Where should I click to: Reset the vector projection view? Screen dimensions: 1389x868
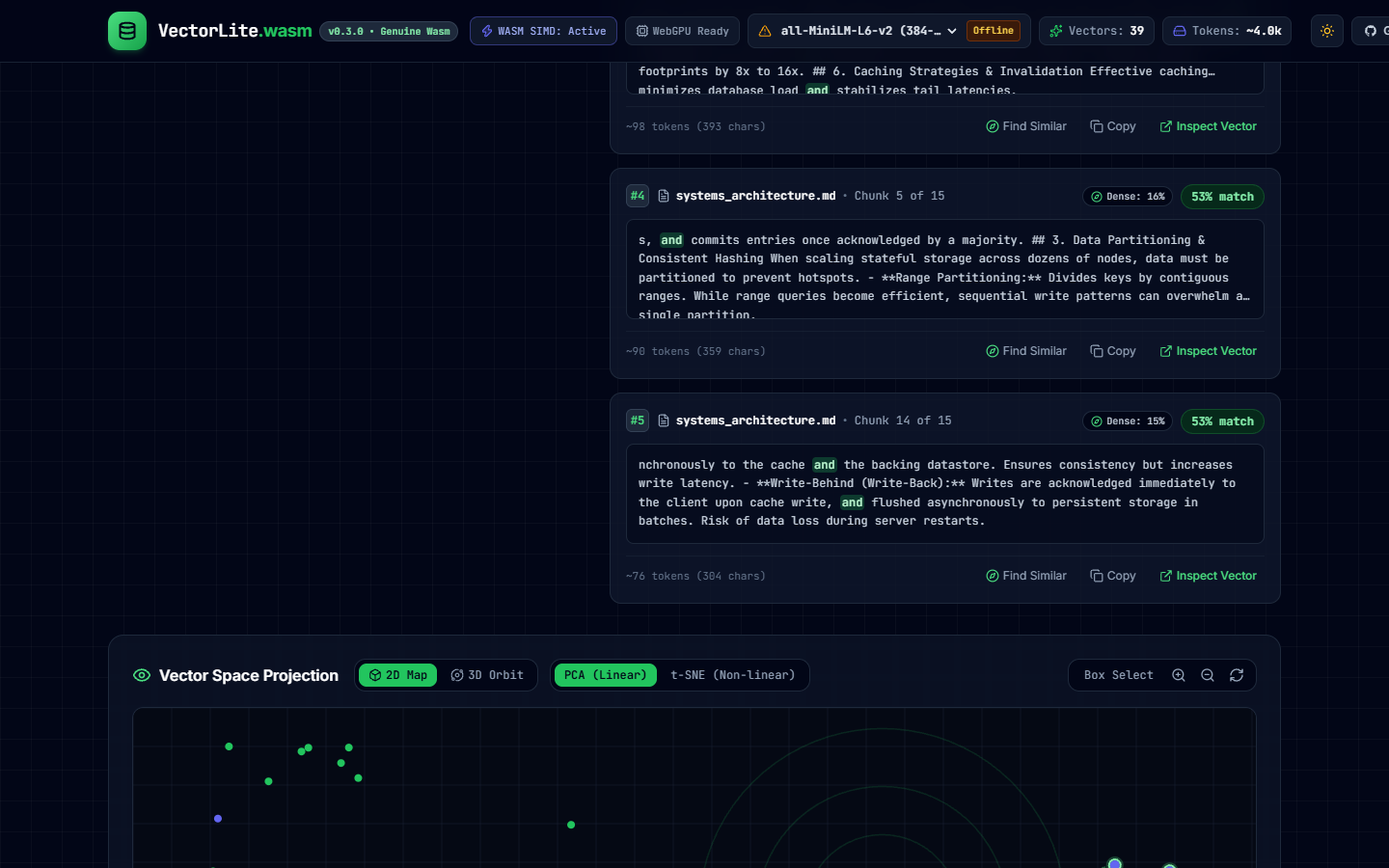1237,675
